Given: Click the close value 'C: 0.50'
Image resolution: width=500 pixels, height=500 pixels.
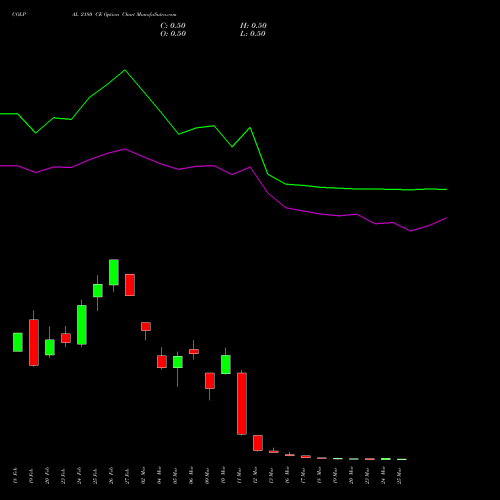Looking at the screenshot, I should tap(173, 26).
